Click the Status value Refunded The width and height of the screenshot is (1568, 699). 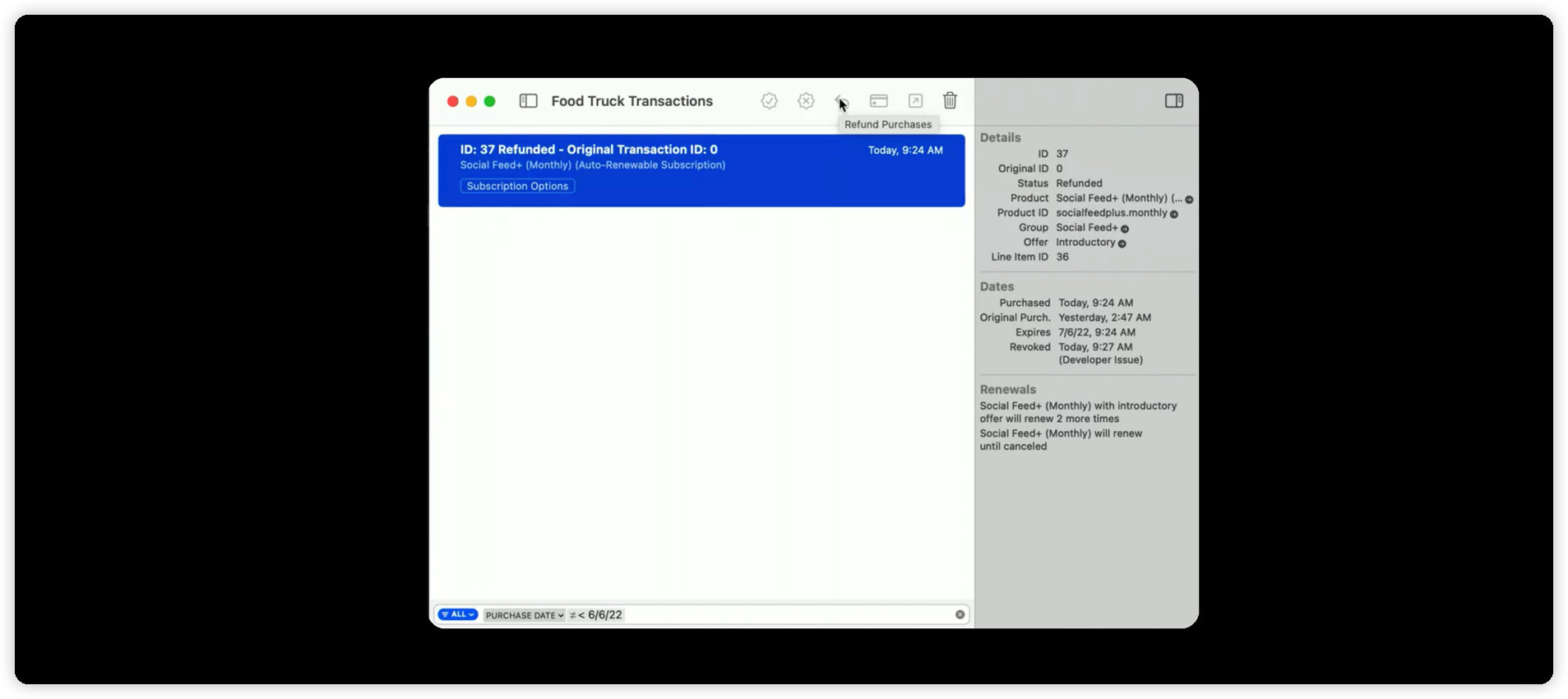(x=1079, y=183)
